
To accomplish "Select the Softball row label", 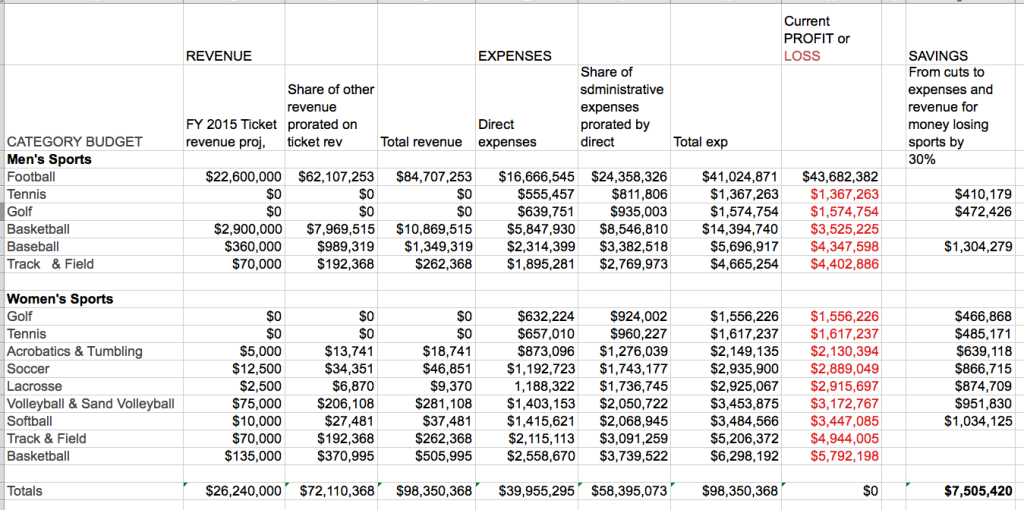I will pyautogui.click(x=29, y=421).
